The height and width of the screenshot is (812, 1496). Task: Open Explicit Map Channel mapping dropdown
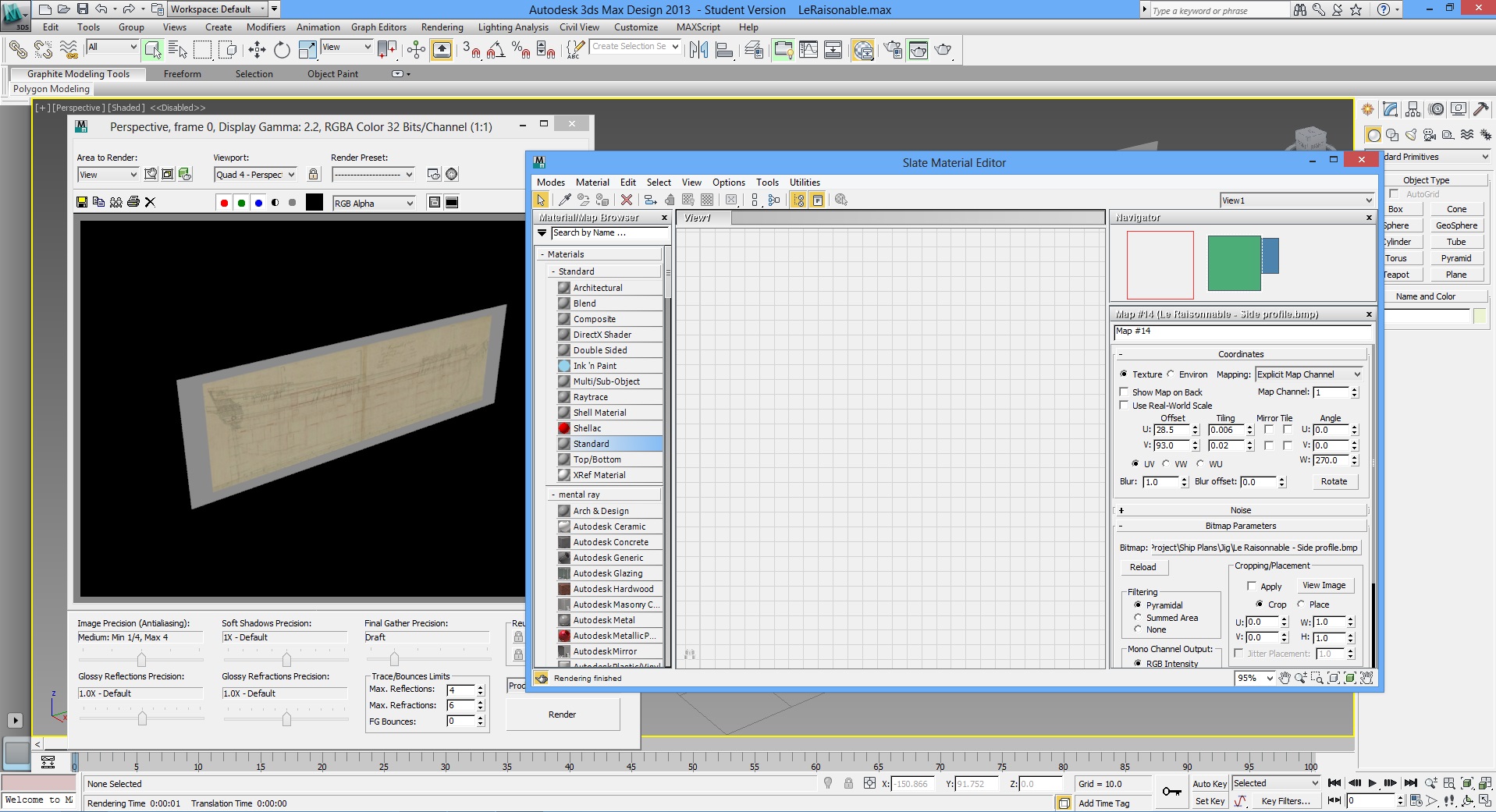[1309, 374]
